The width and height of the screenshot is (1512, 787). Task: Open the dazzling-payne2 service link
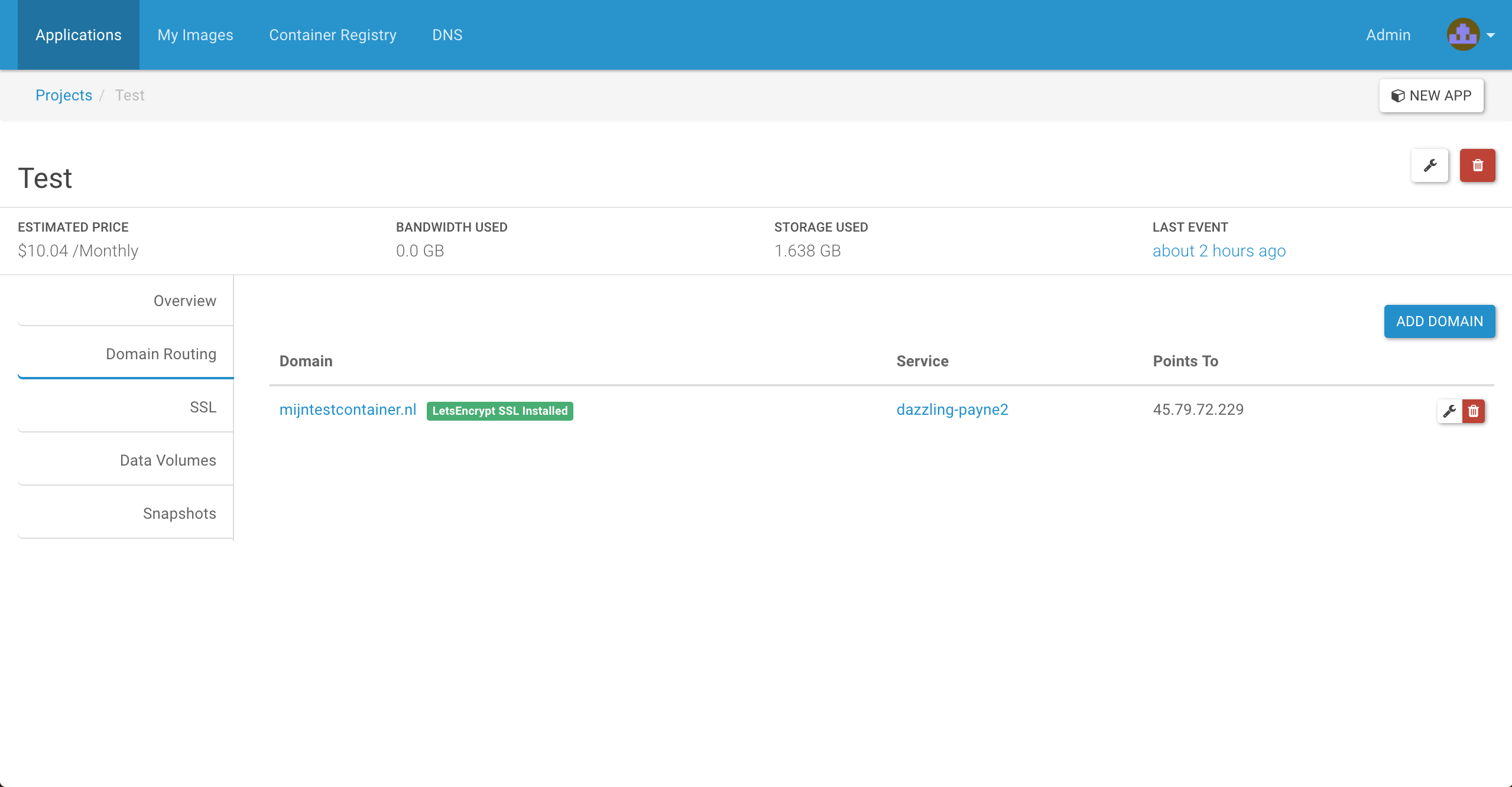[952, 409]
